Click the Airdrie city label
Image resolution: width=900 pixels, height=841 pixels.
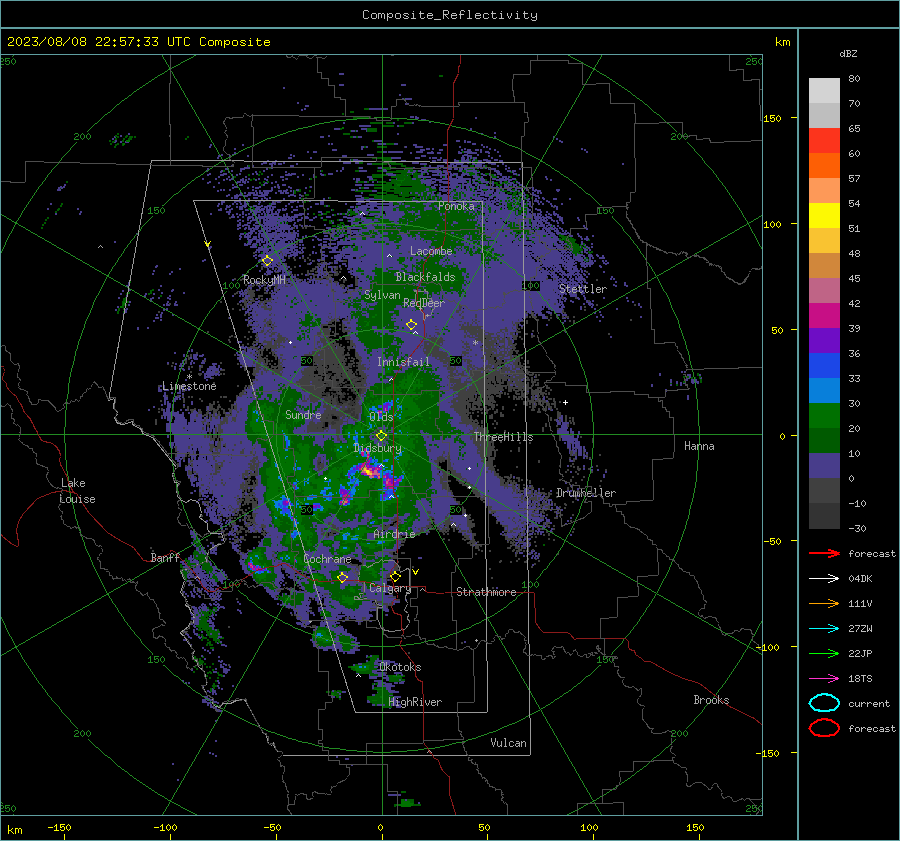(394, 534)
